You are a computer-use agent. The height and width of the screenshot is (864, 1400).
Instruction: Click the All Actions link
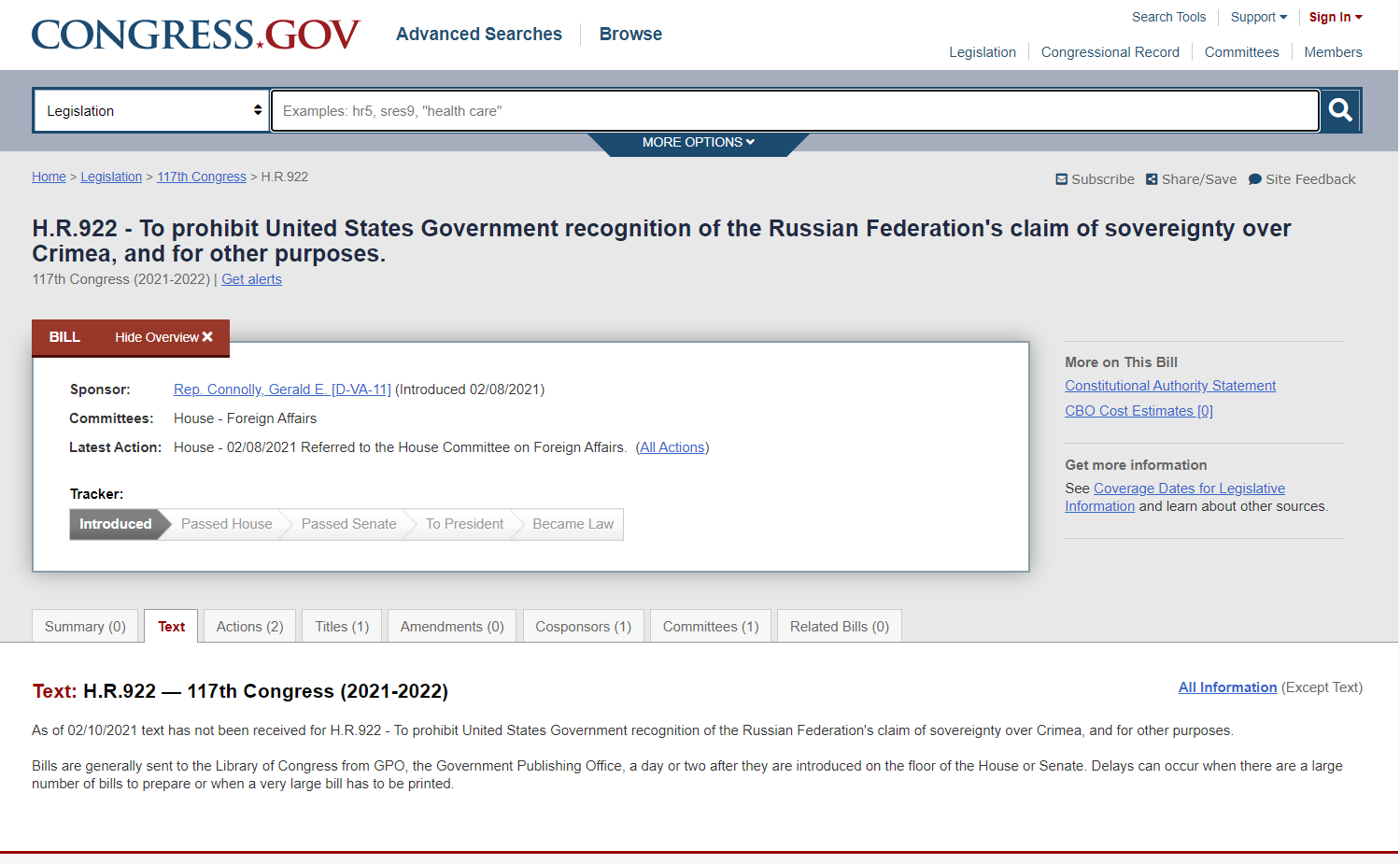672,447
